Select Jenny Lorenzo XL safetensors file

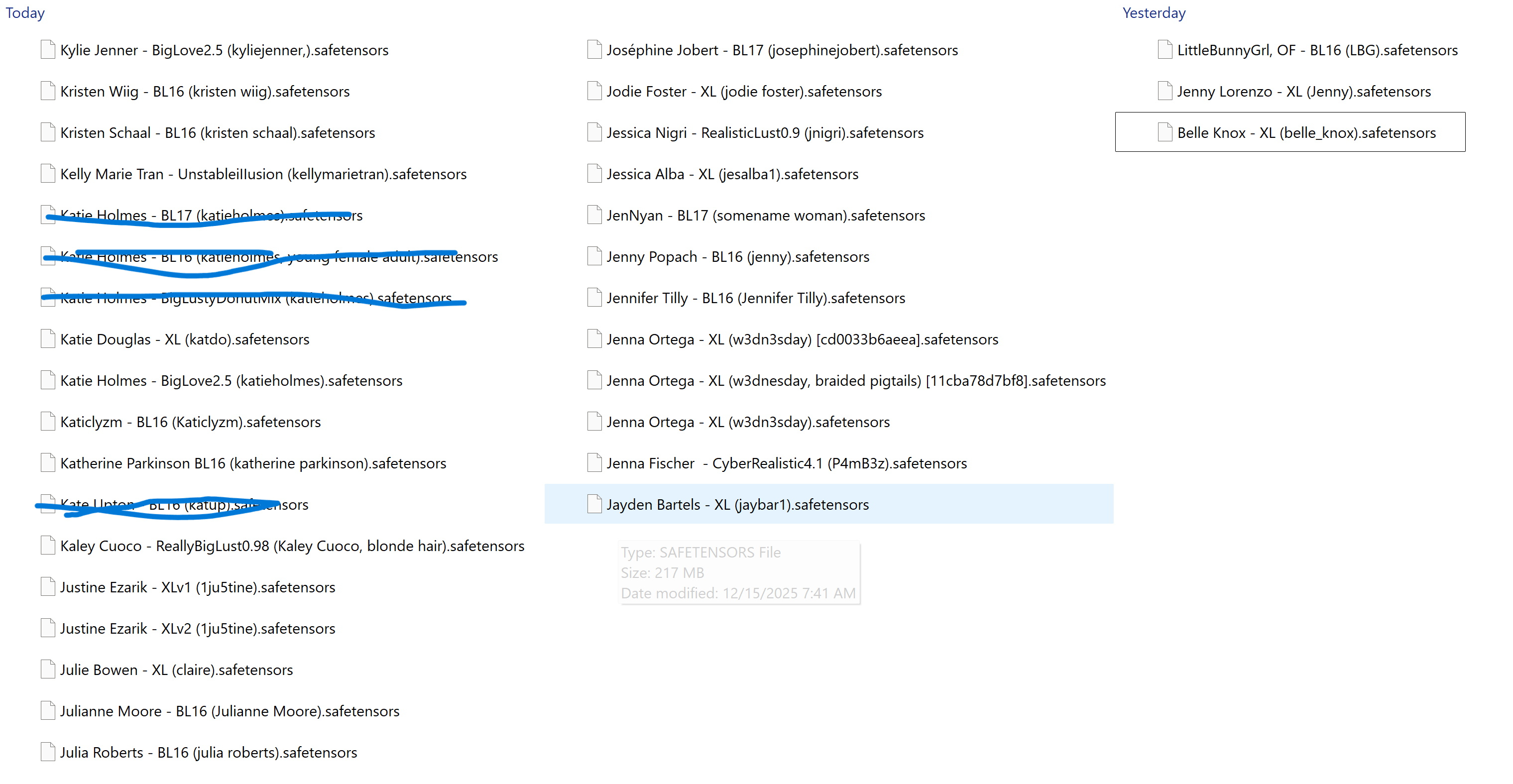pyautogui.click(x=1303, y=92)
